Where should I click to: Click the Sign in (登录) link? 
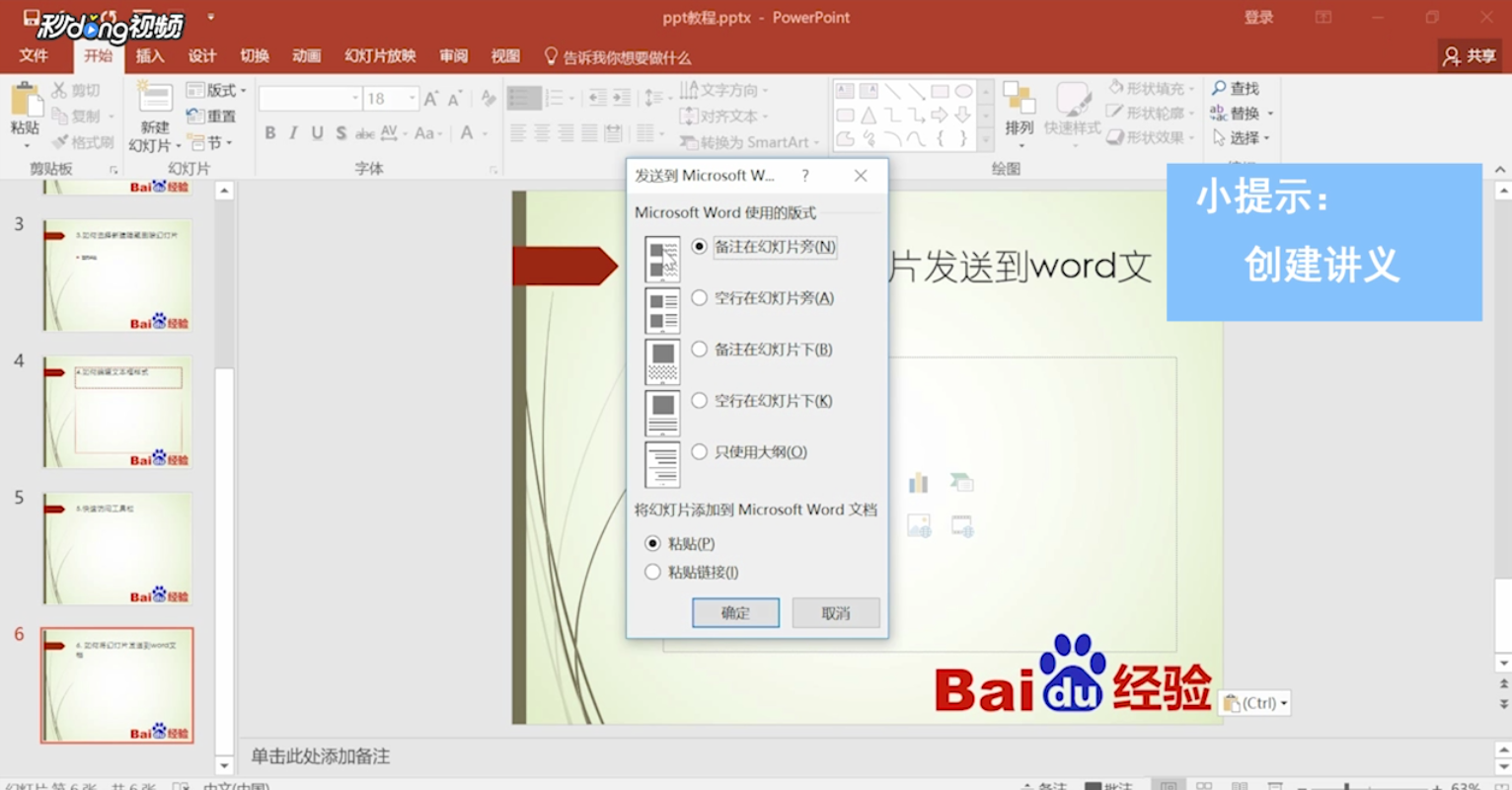[x=1258, y=18]
